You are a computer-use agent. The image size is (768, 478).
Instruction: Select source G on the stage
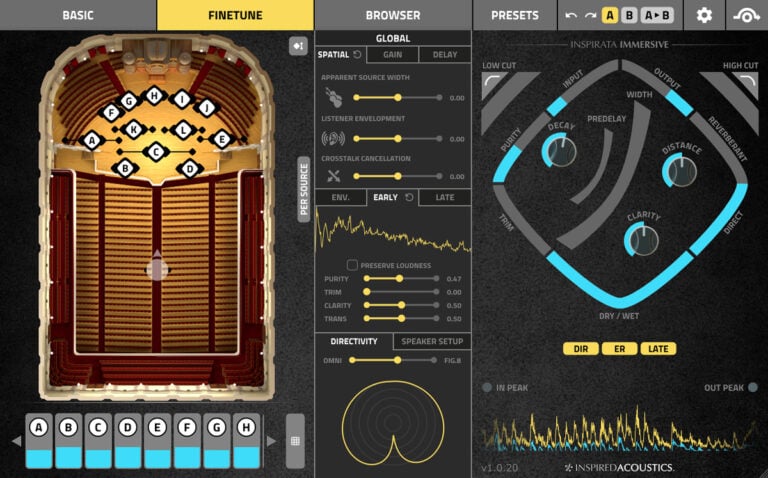coord(129,101)
